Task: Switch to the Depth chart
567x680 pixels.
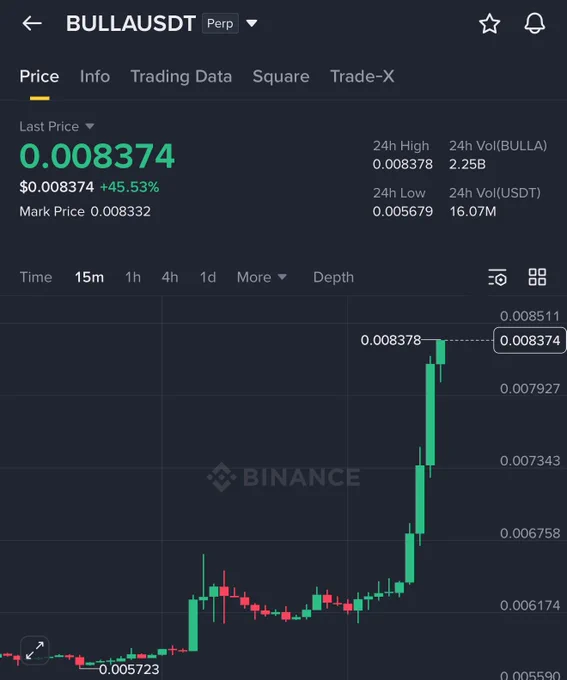Action: point(334,277)
